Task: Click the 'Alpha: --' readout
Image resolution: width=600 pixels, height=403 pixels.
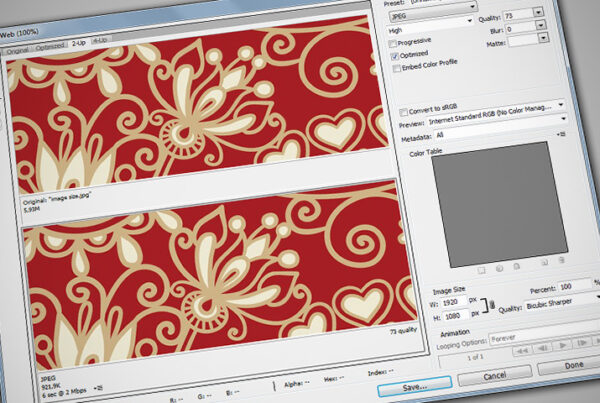Action: [297, 383]
